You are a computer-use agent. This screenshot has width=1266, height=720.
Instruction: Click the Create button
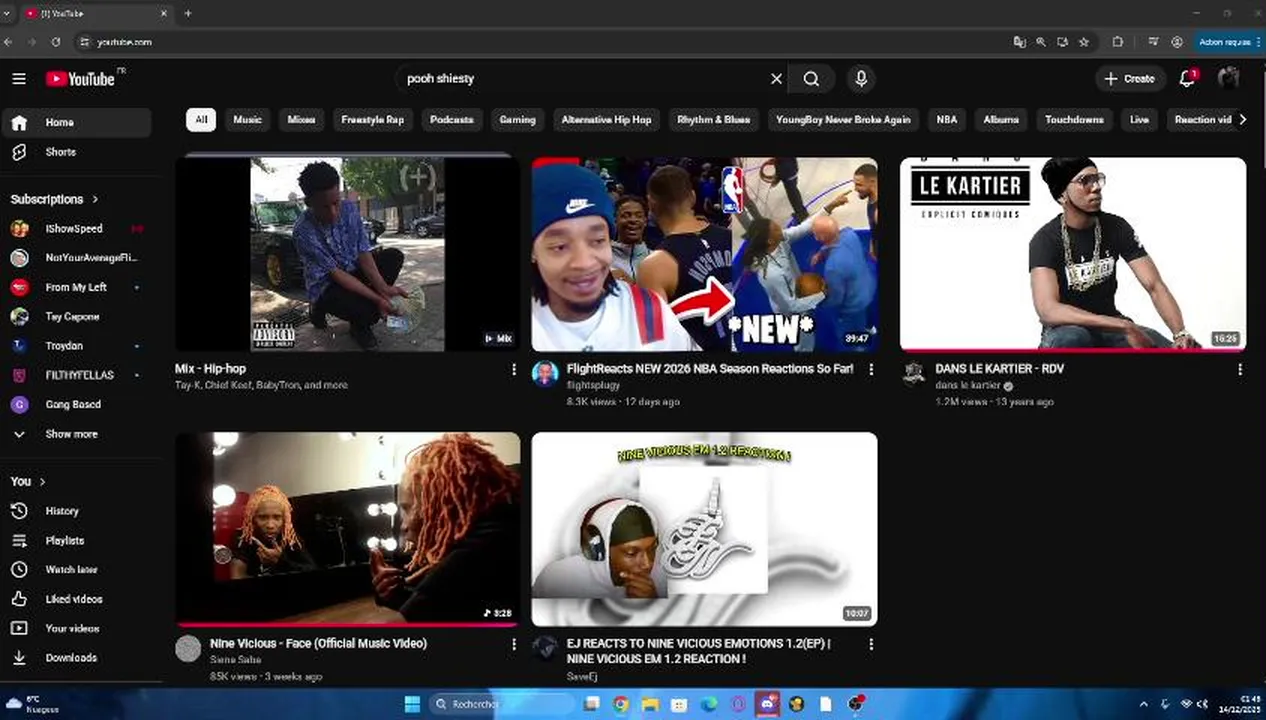(x=1129, y=78)
